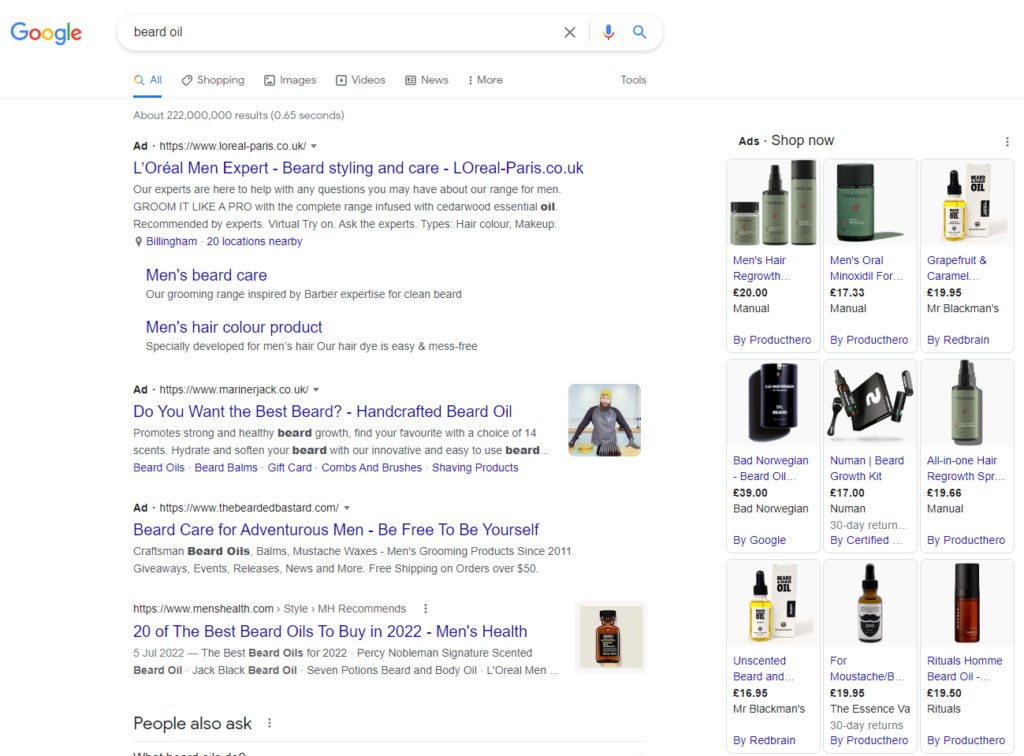The image size is (1024, 756).
Task: Open Shaving Products sitelink
Action: click(x=475, y=468)
